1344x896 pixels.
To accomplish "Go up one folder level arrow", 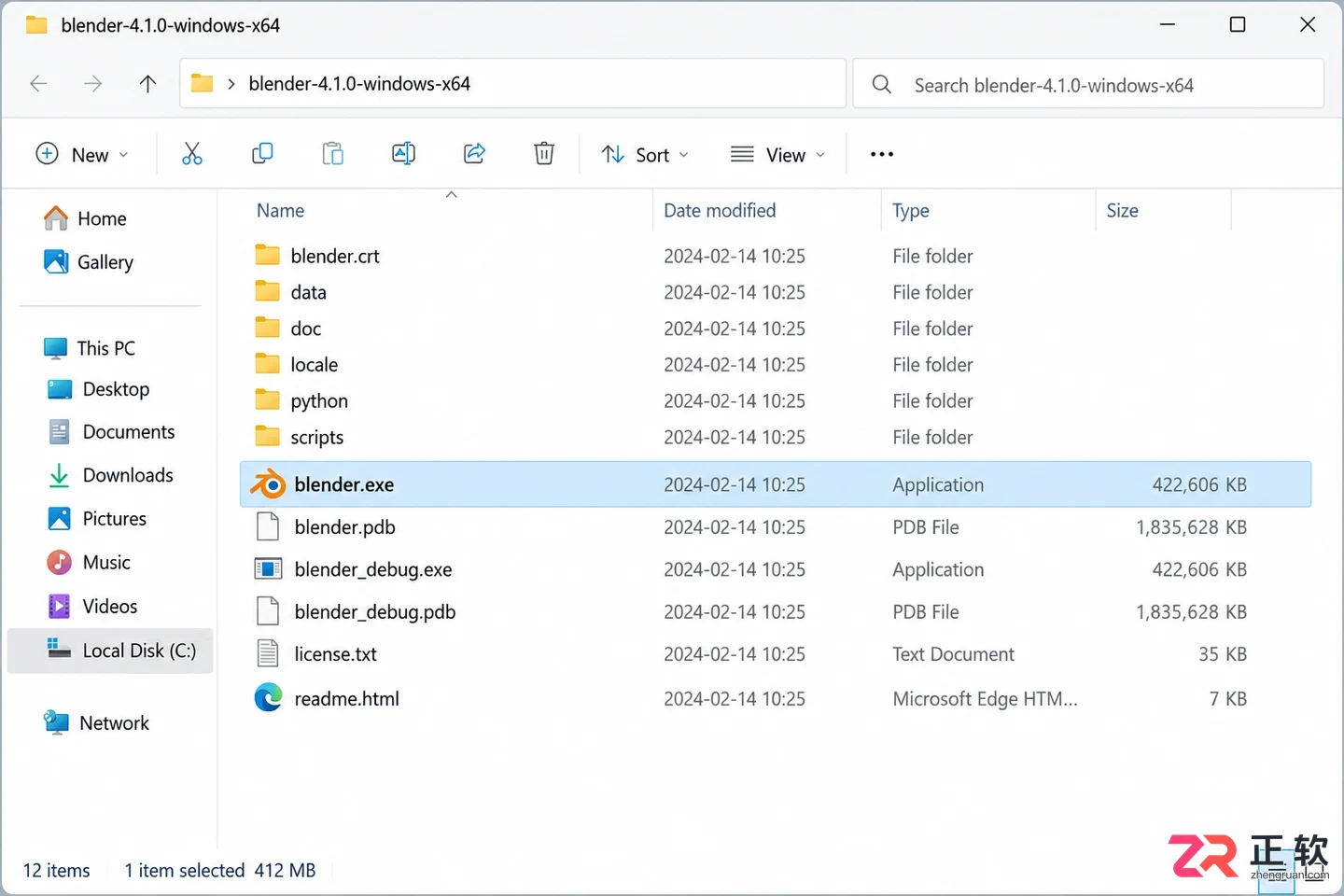I will pyautogui.click(x=147, y=84).
